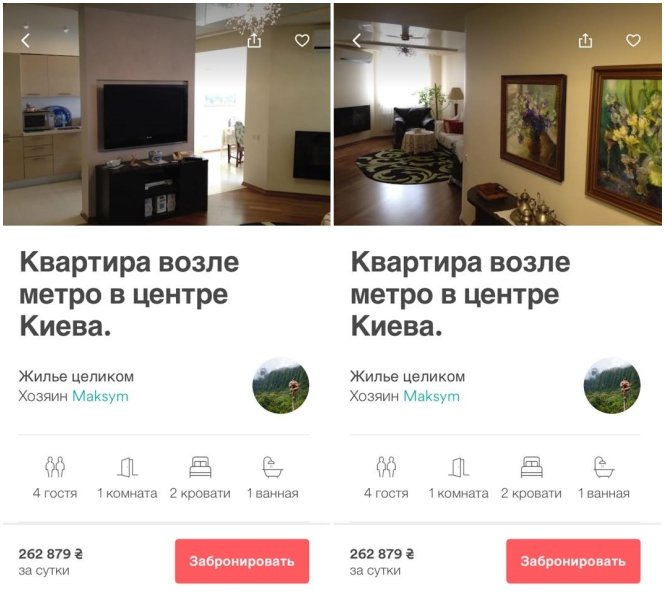Favorite left listing with heart icon

coord(302,41)
